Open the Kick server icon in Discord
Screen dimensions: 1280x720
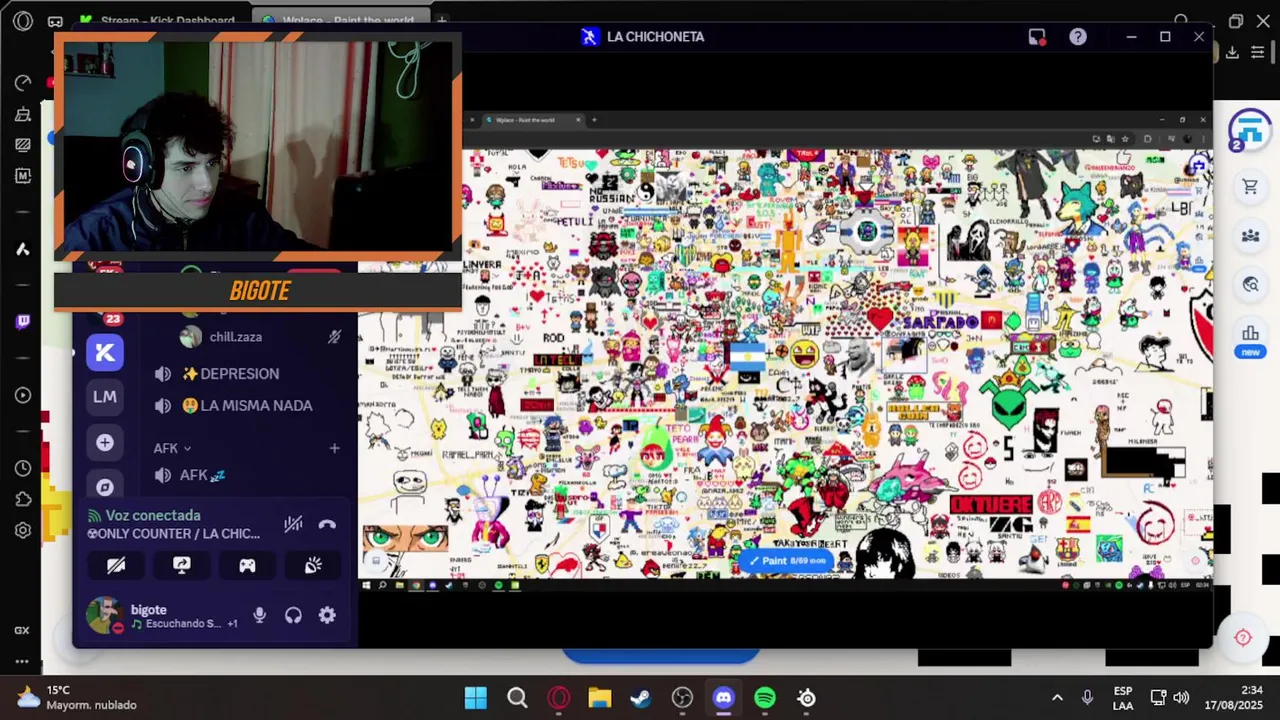[x=105, y=352]
